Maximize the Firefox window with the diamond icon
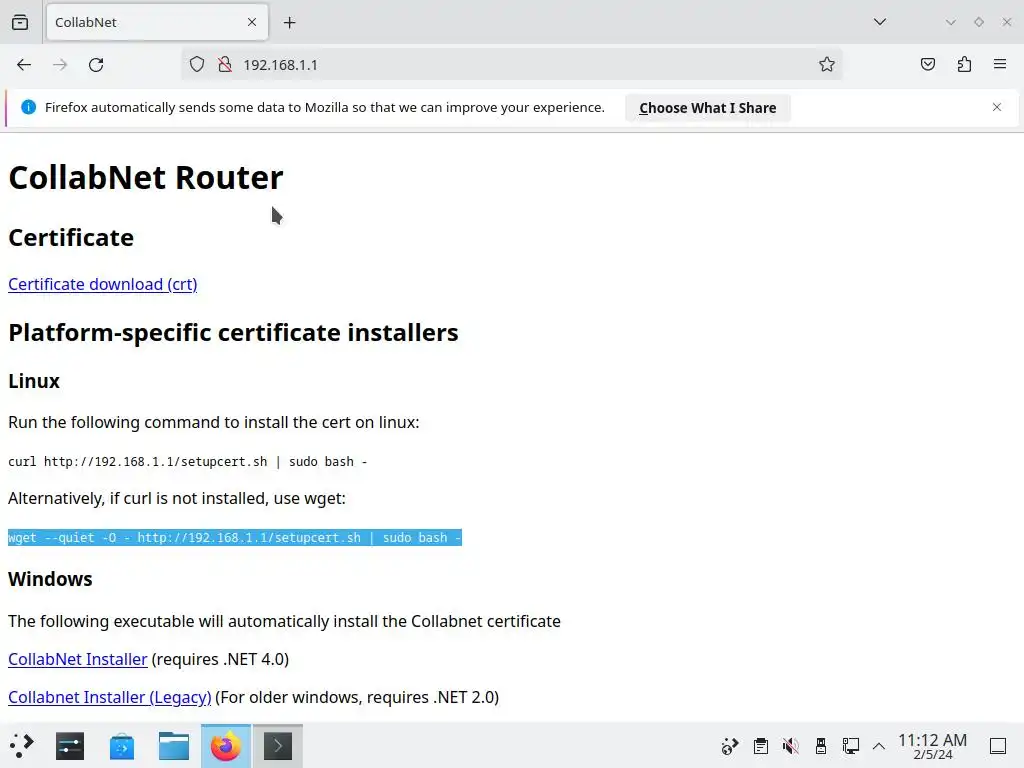 tap(978, 22)
